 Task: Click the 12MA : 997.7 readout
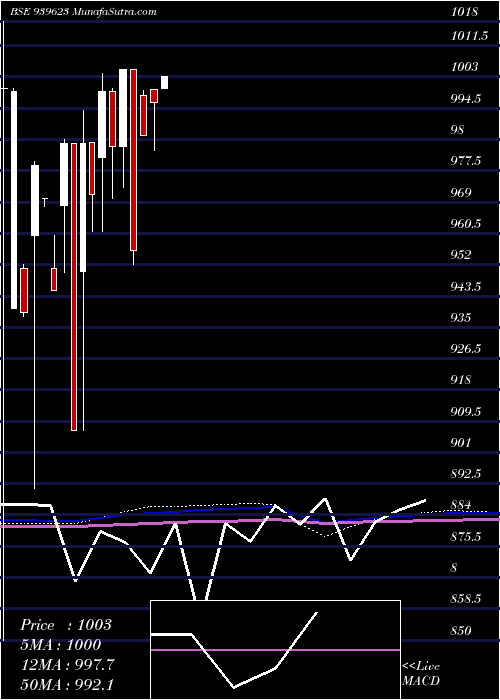tap(67, 665)
